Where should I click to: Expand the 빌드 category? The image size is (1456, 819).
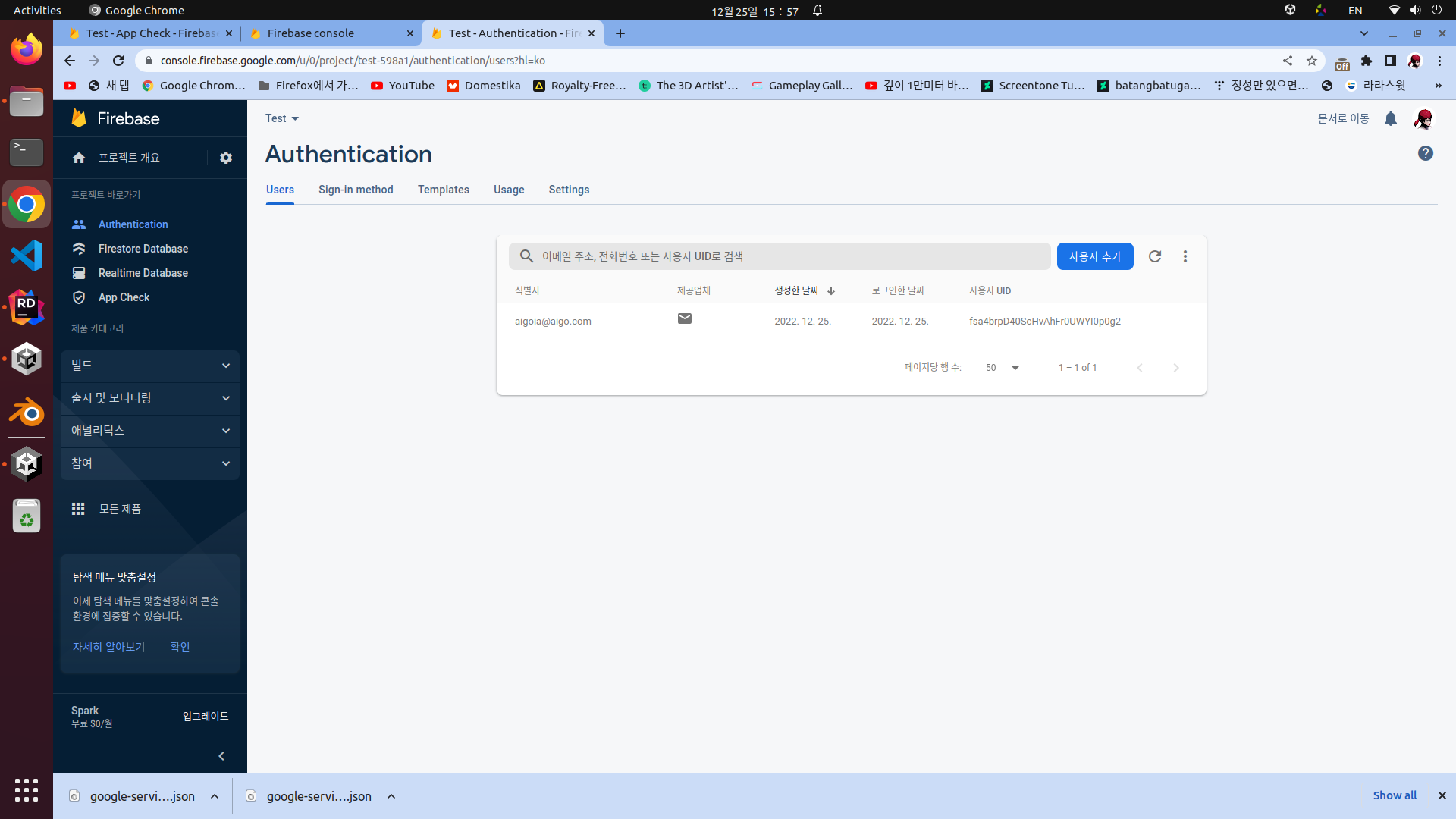(x=150, y=366)
